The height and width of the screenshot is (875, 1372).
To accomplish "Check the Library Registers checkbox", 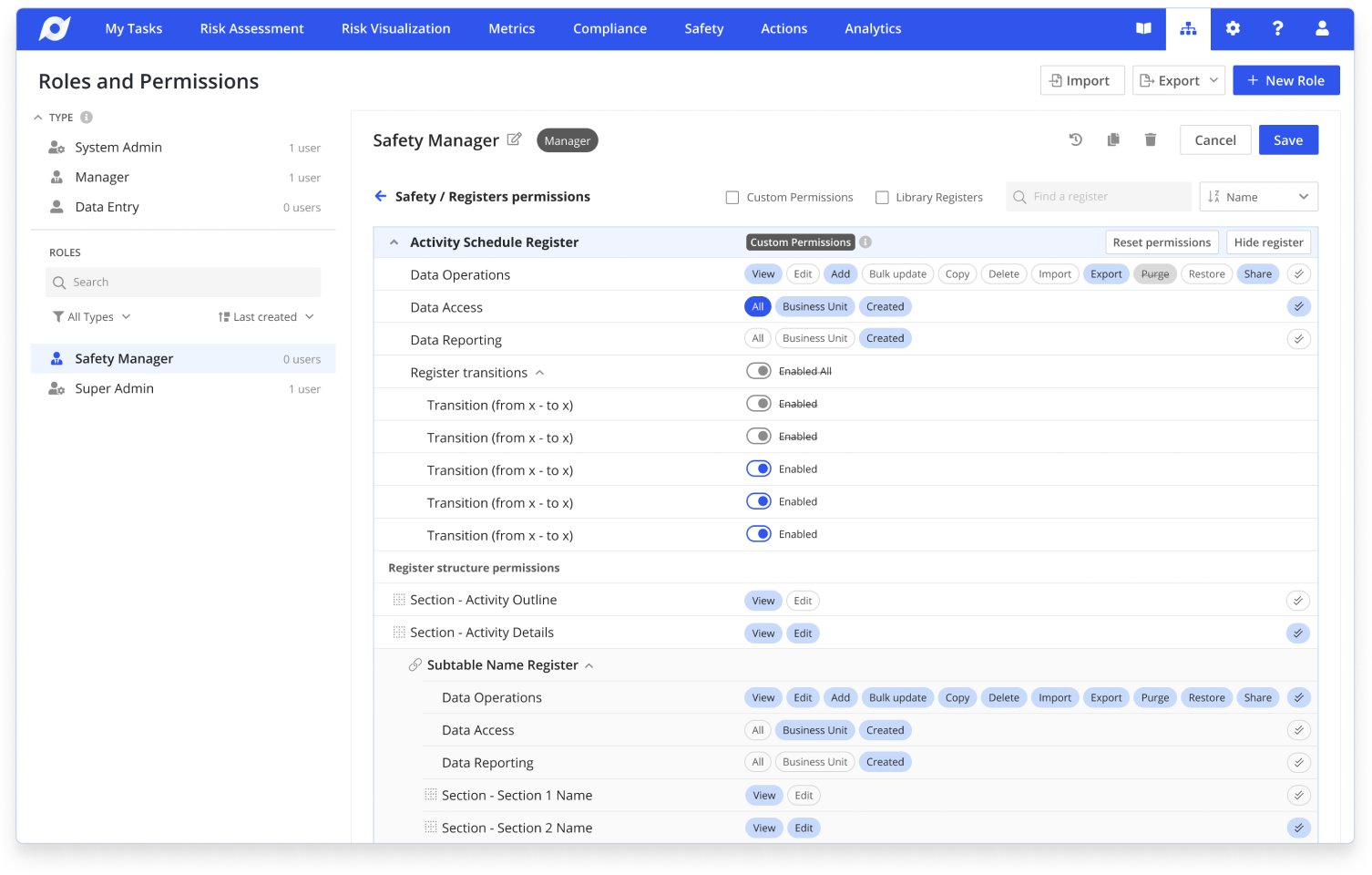I will 882,197.
